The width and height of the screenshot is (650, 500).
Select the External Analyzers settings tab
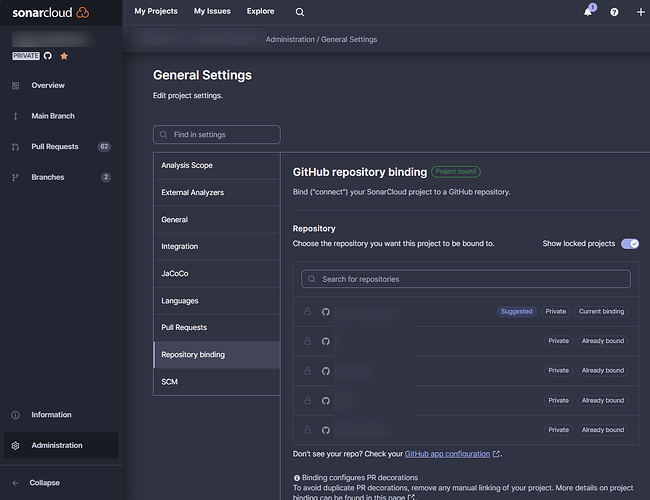click(217, 192)
